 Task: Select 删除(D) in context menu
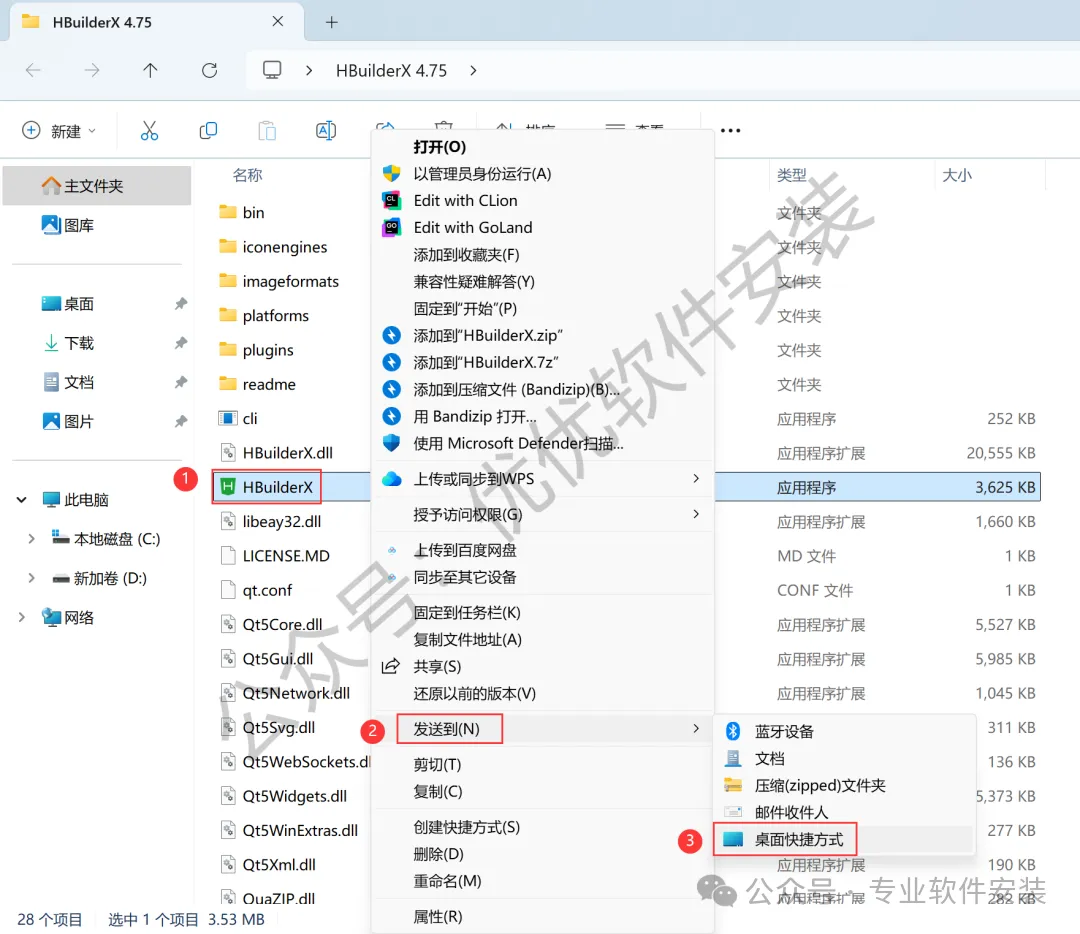438,854
